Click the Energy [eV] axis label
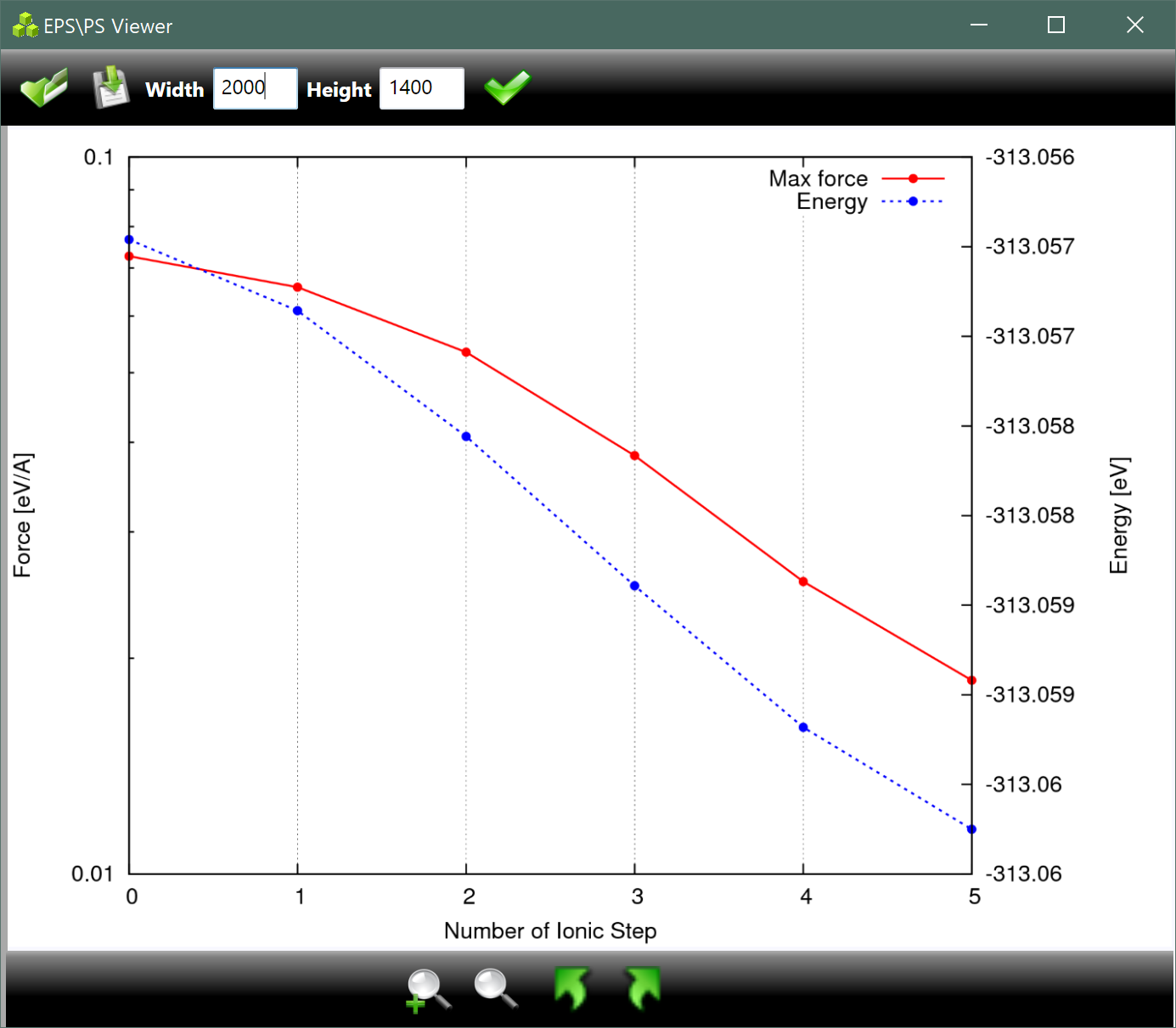 [x=1119, y=515]
